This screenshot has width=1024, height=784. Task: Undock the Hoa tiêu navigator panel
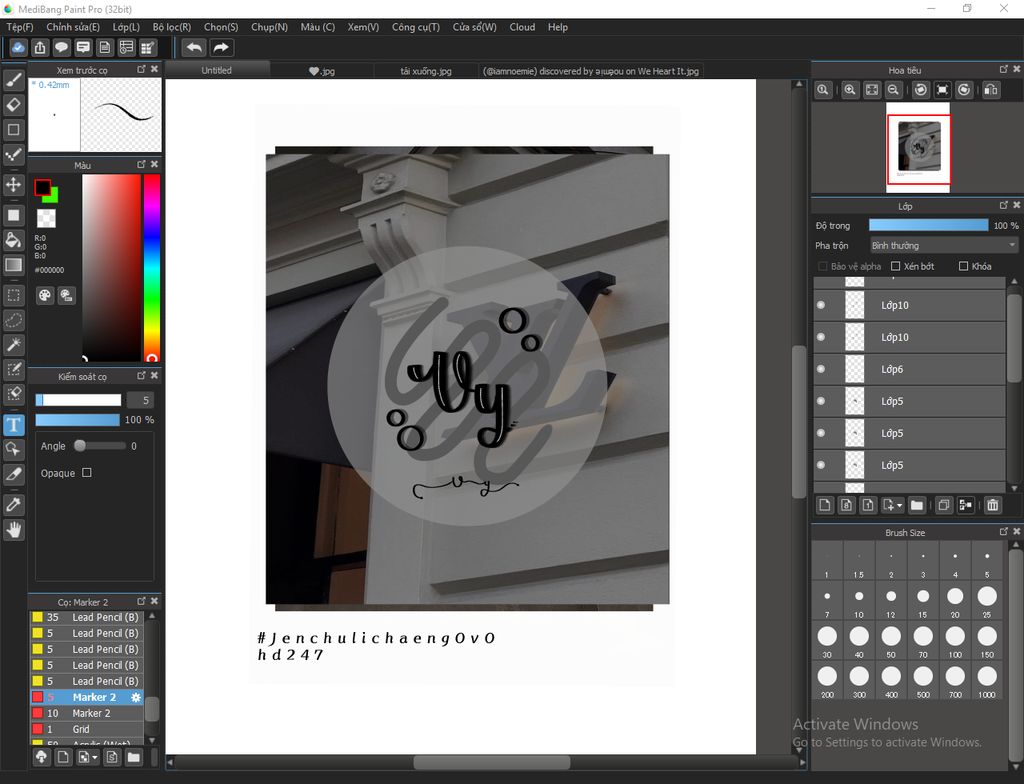click(x=1004, y=69)
